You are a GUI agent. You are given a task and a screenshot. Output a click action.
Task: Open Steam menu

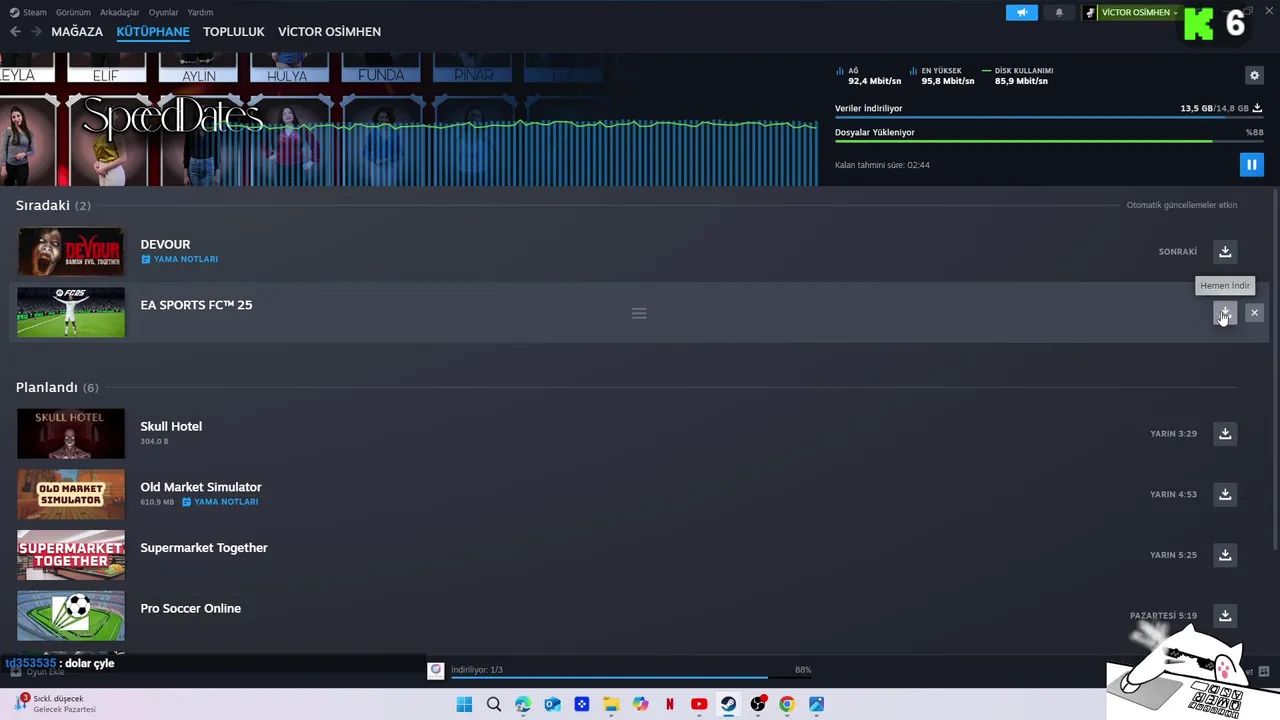coord(28,12)
